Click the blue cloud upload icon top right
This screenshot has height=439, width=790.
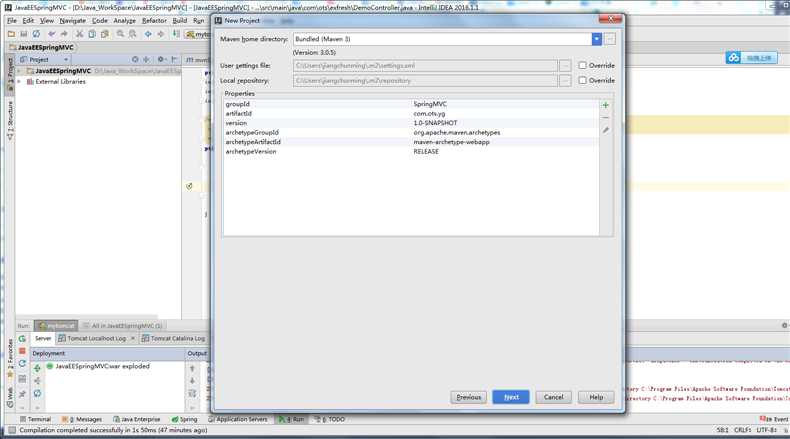click(x=734, y=58)
